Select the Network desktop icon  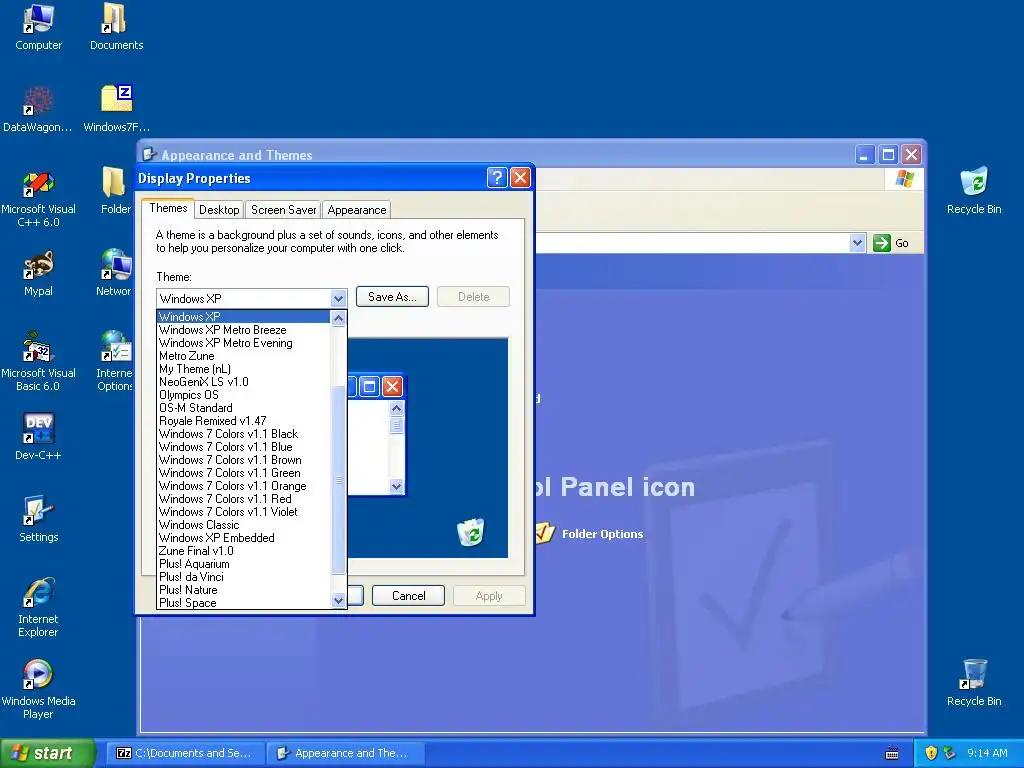pyautogui.click(x=114, y=274)
